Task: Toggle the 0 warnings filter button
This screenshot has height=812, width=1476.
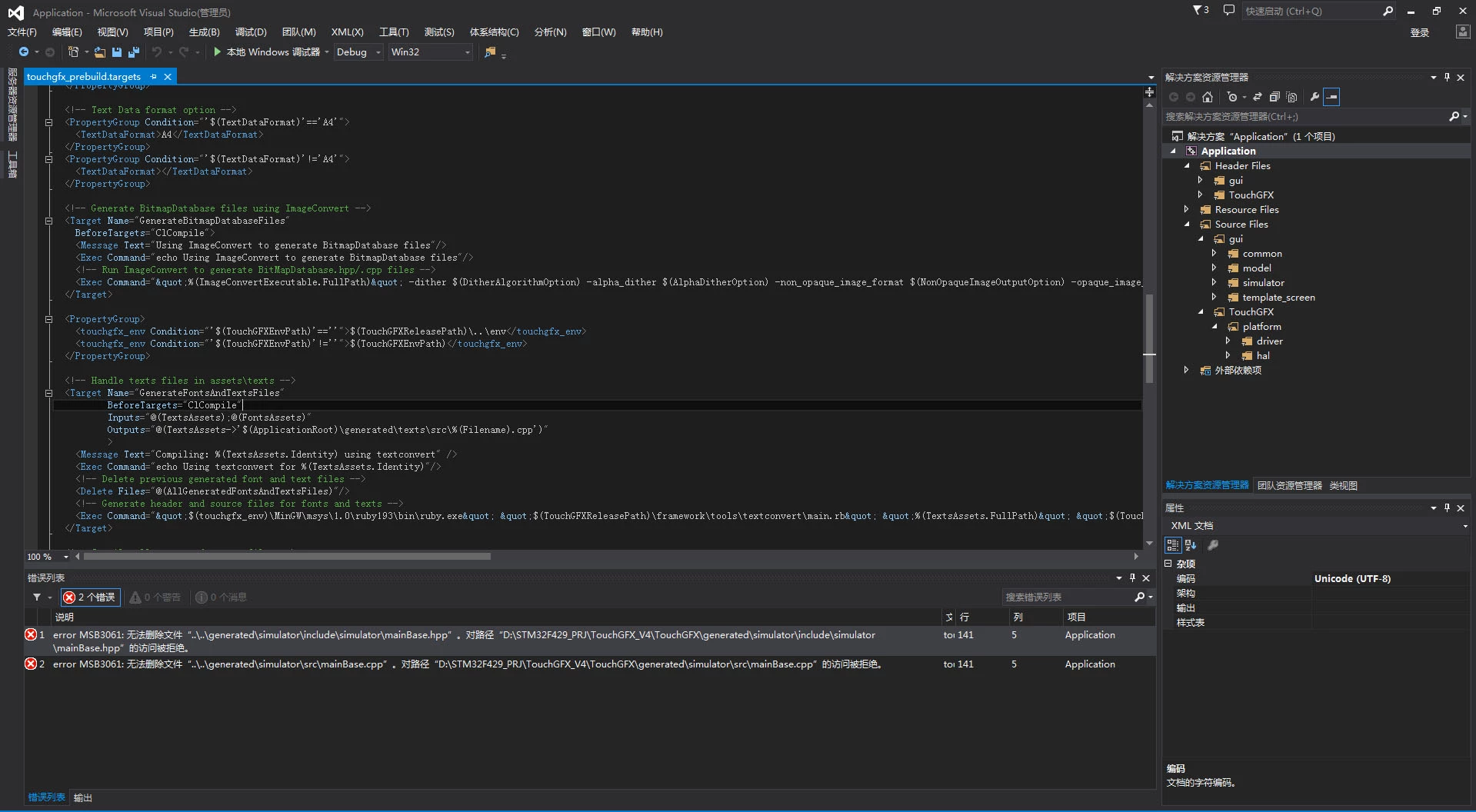Action: click(x=155, y=597)
